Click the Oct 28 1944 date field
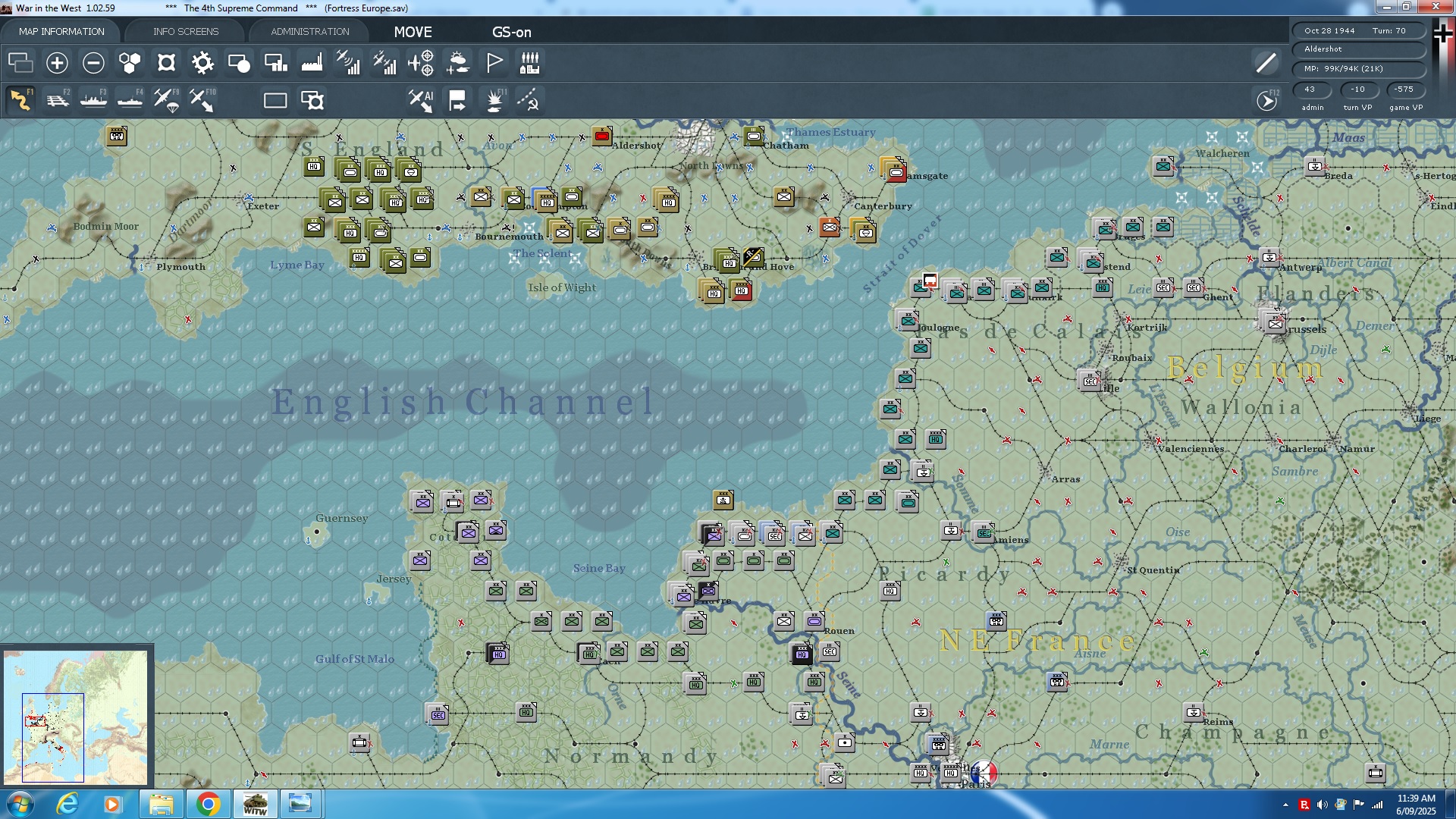The width and height of the screenshot is (1456, 819). pyautogui.click(x=1329, y=31)
